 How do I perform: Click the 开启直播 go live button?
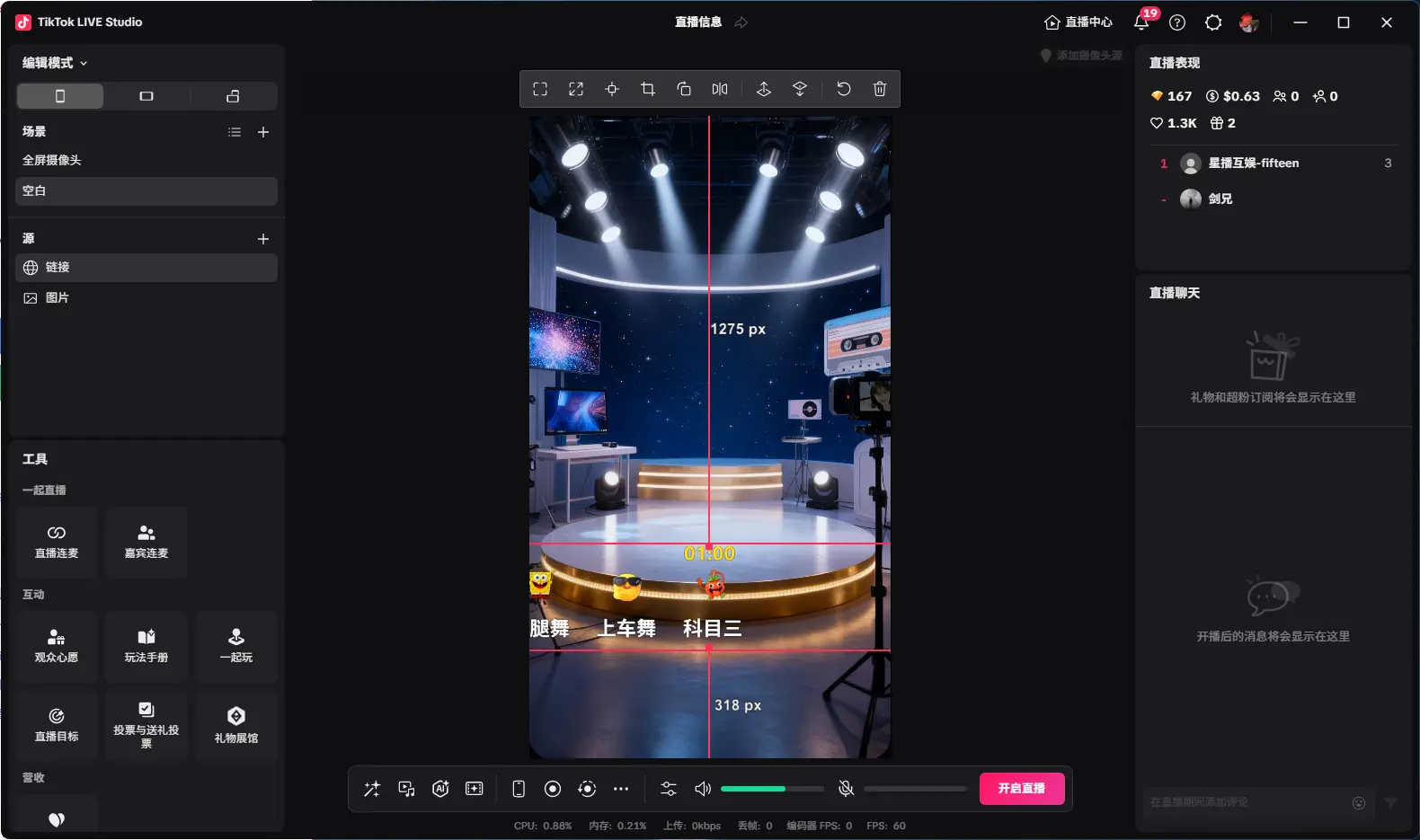click(x=1022, y=789)
